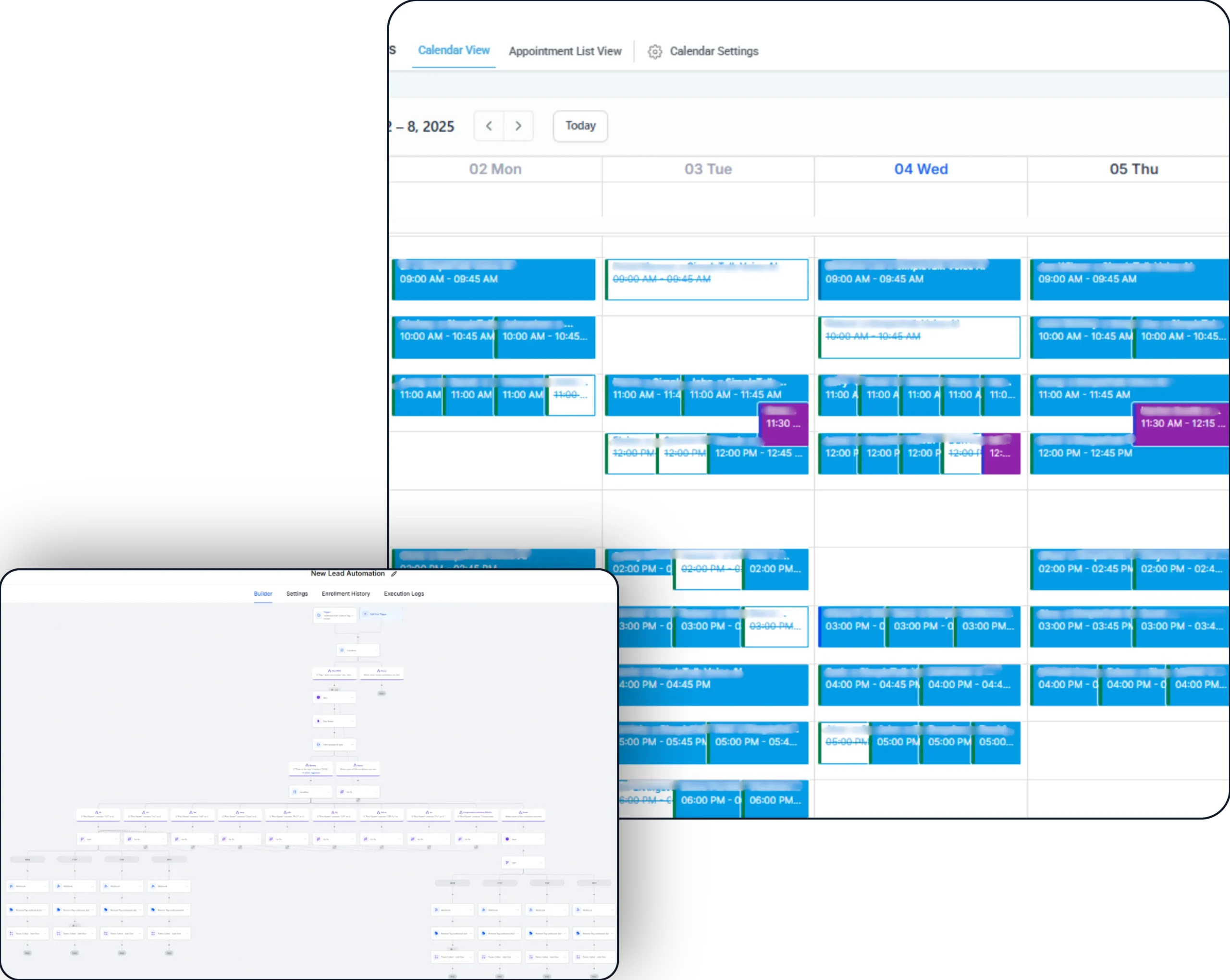Open the 04 Wed day column header
This screenshot has width=1230, height=980.
[x=921, y=170]
